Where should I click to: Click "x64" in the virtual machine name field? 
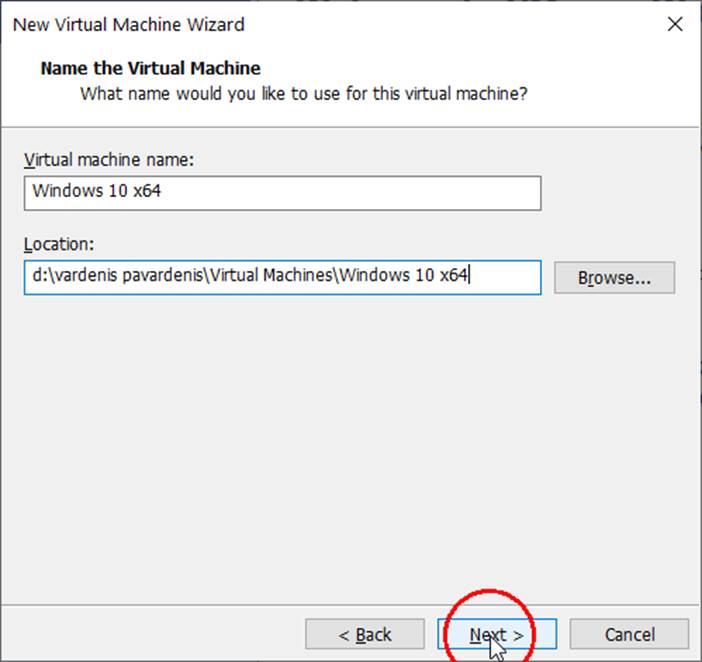point(144,192)
